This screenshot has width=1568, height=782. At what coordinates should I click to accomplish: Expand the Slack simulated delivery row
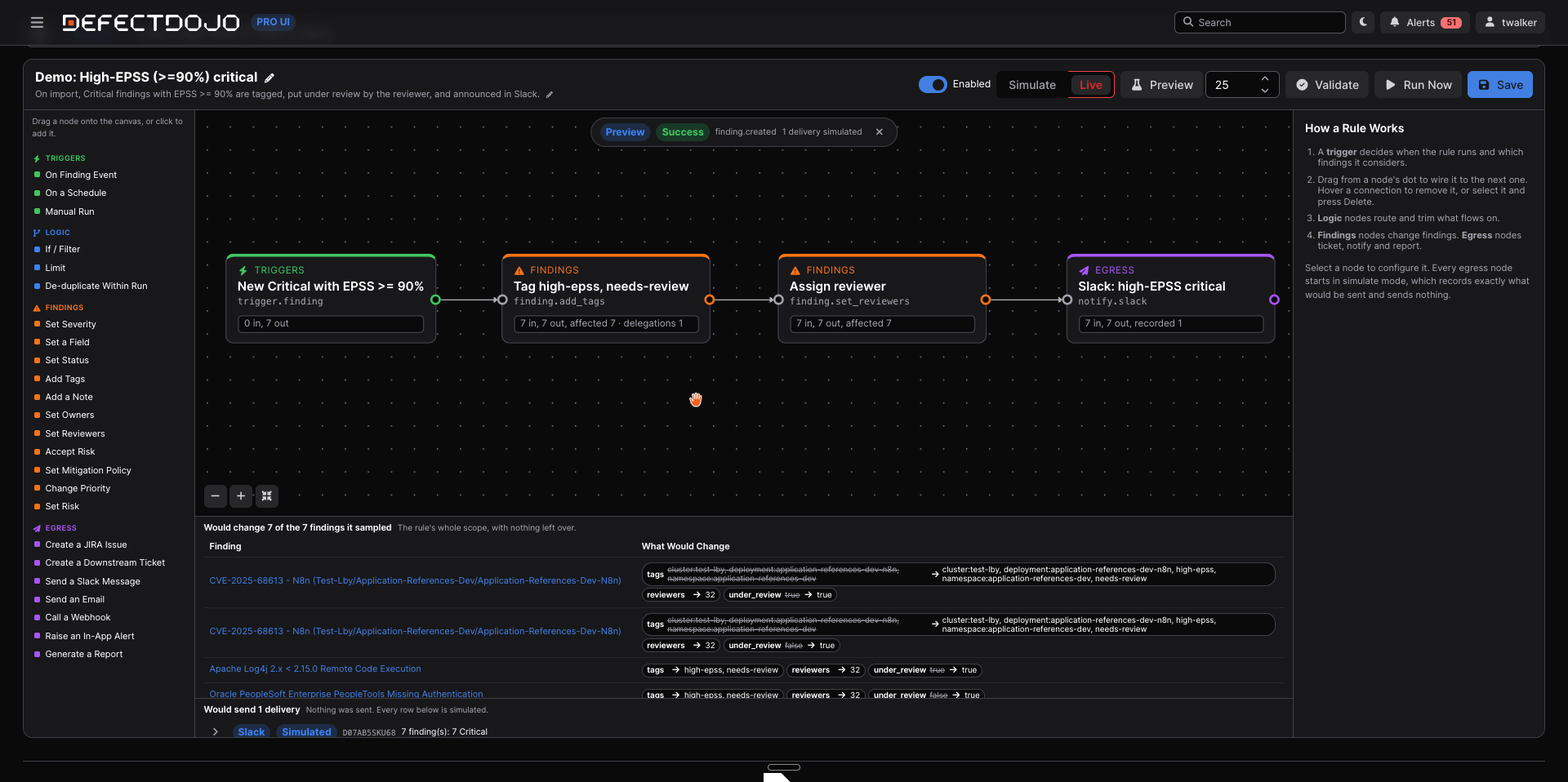pos(216,731)
